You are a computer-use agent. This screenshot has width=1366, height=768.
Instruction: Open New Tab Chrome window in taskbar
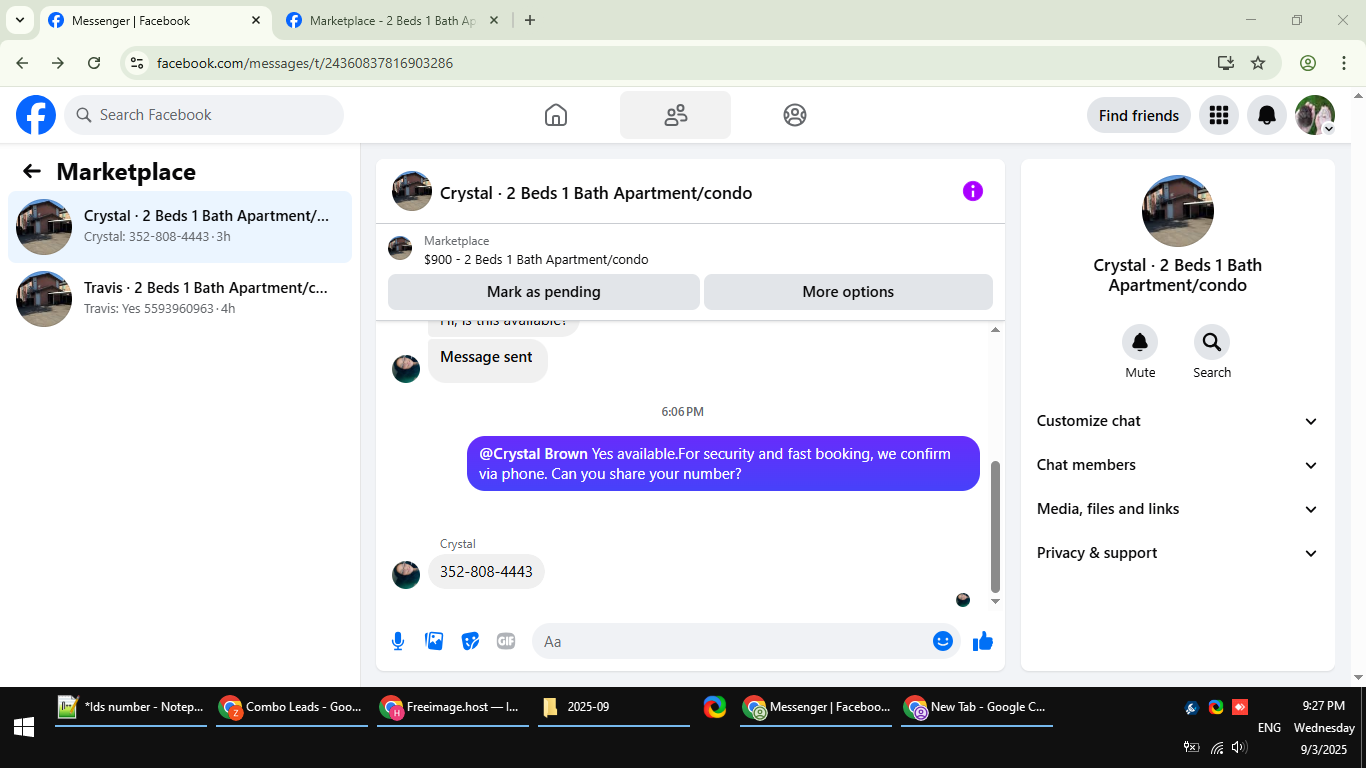coord(977,707)
